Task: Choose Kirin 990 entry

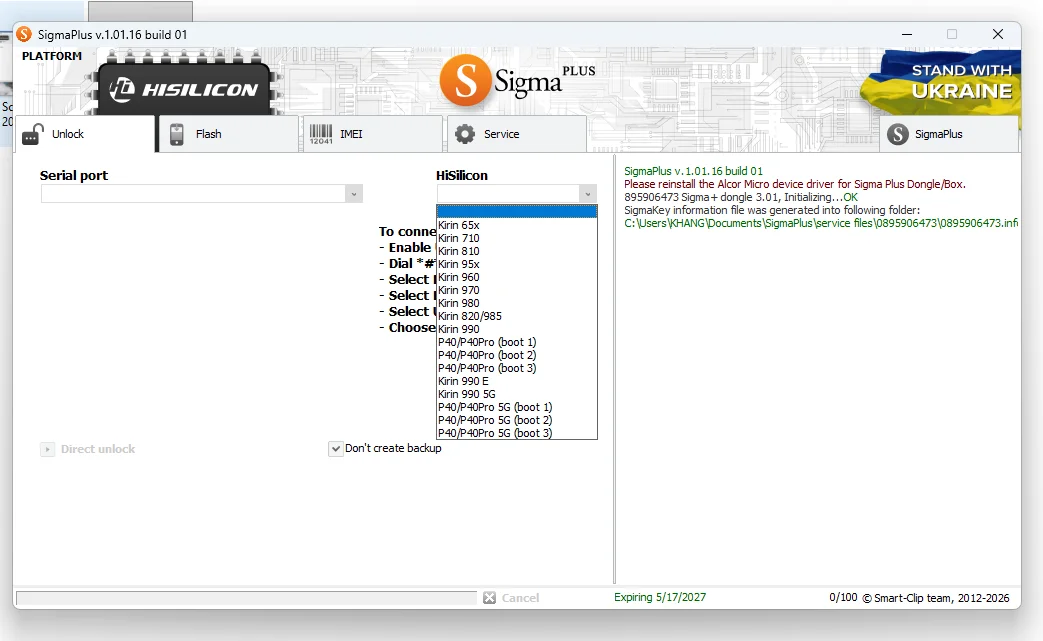Action: pos(517,329)
